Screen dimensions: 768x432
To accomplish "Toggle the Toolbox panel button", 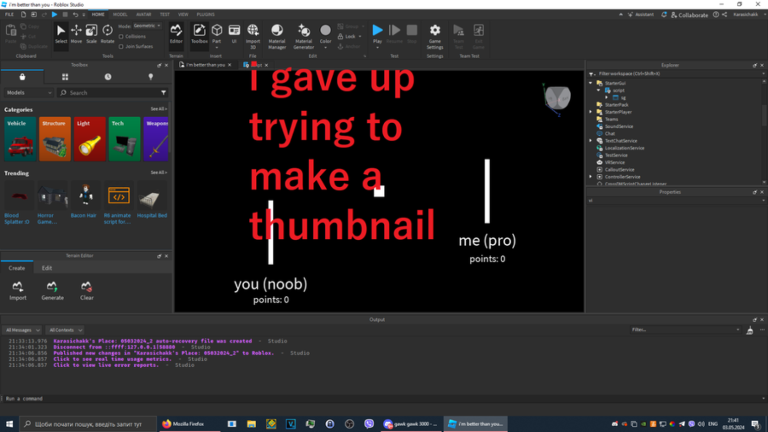I will [199, 34].
